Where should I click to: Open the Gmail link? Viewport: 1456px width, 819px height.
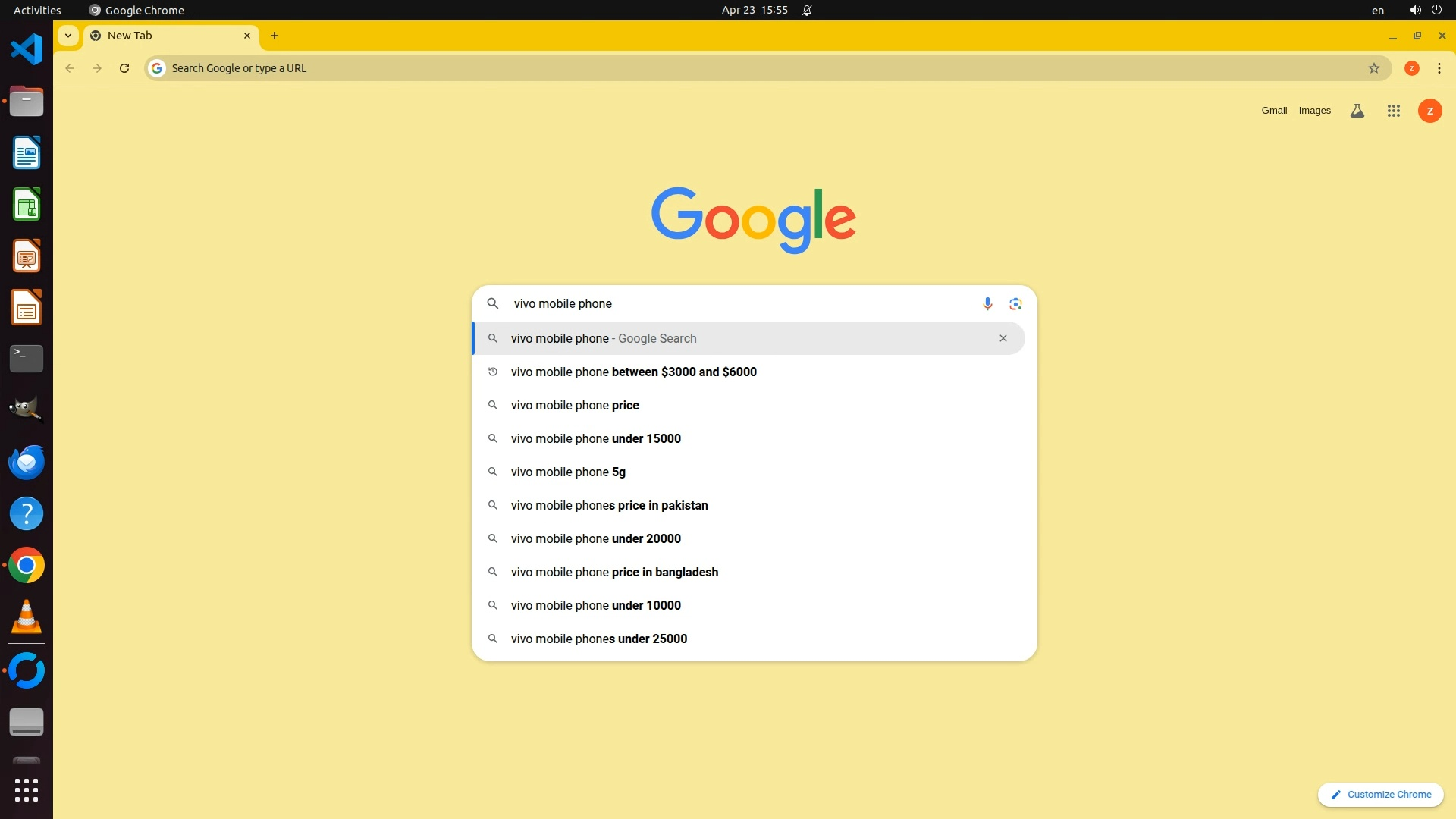pos(1274,111)
